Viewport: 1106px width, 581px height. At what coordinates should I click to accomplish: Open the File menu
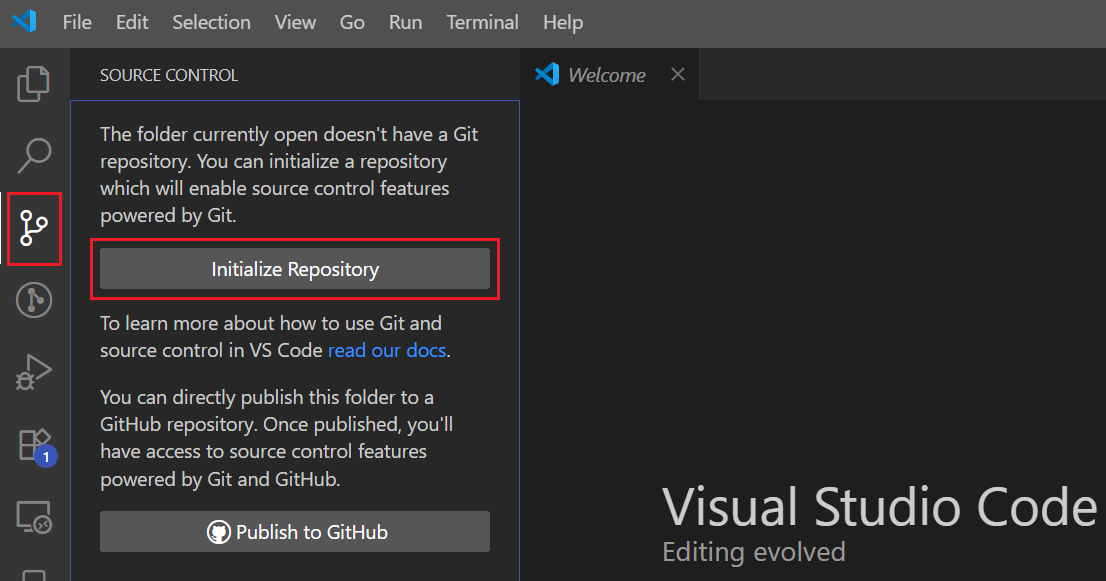[77, 22]
